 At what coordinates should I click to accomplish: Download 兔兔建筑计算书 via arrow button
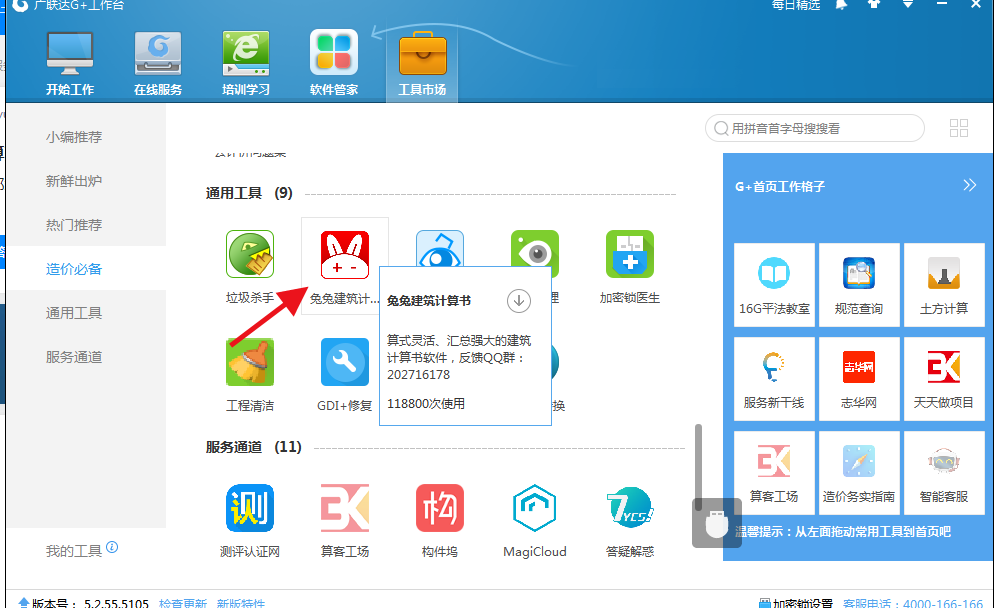click(x=519, y=301)
